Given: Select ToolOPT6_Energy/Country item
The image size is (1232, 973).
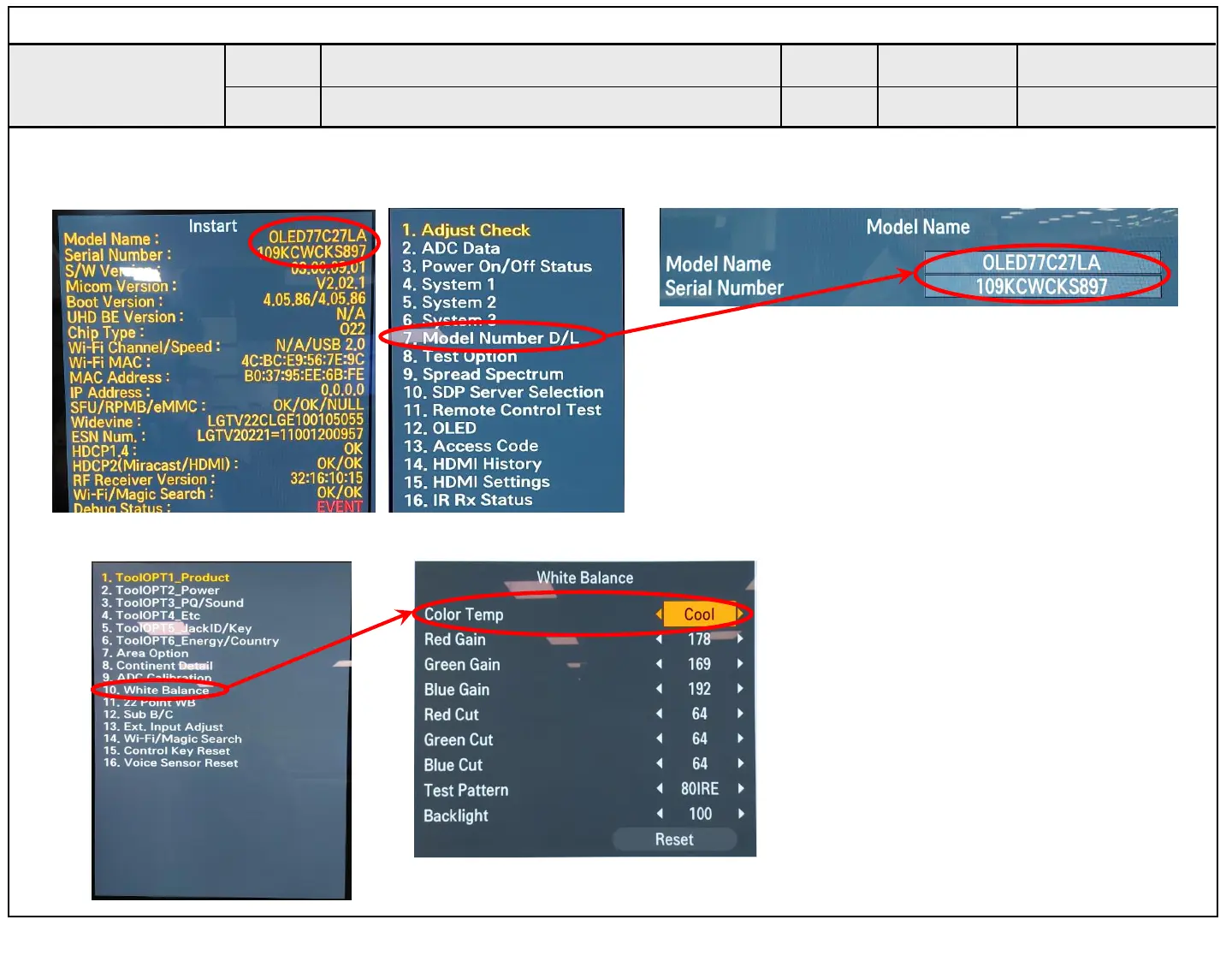Looking at the screenshot, I should point(190,641).
